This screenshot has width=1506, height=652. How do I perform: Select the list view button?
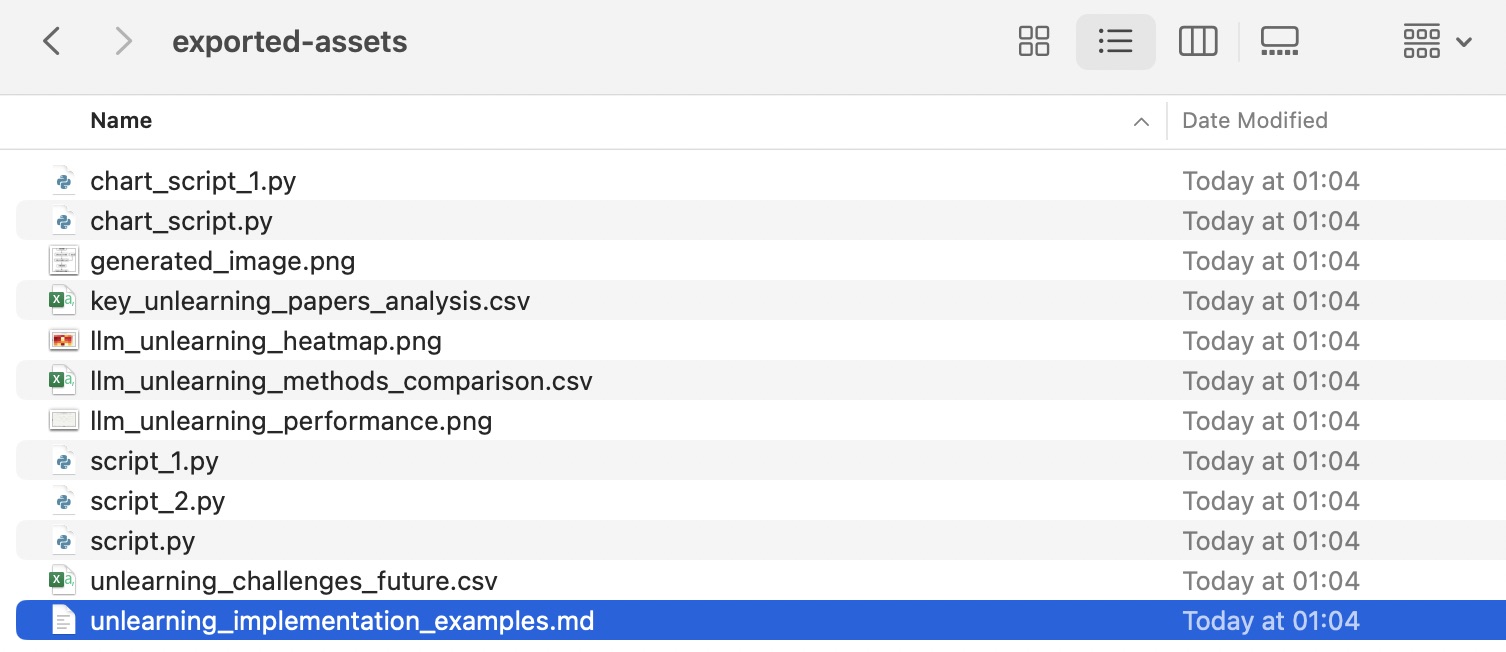click(1115, 42)
